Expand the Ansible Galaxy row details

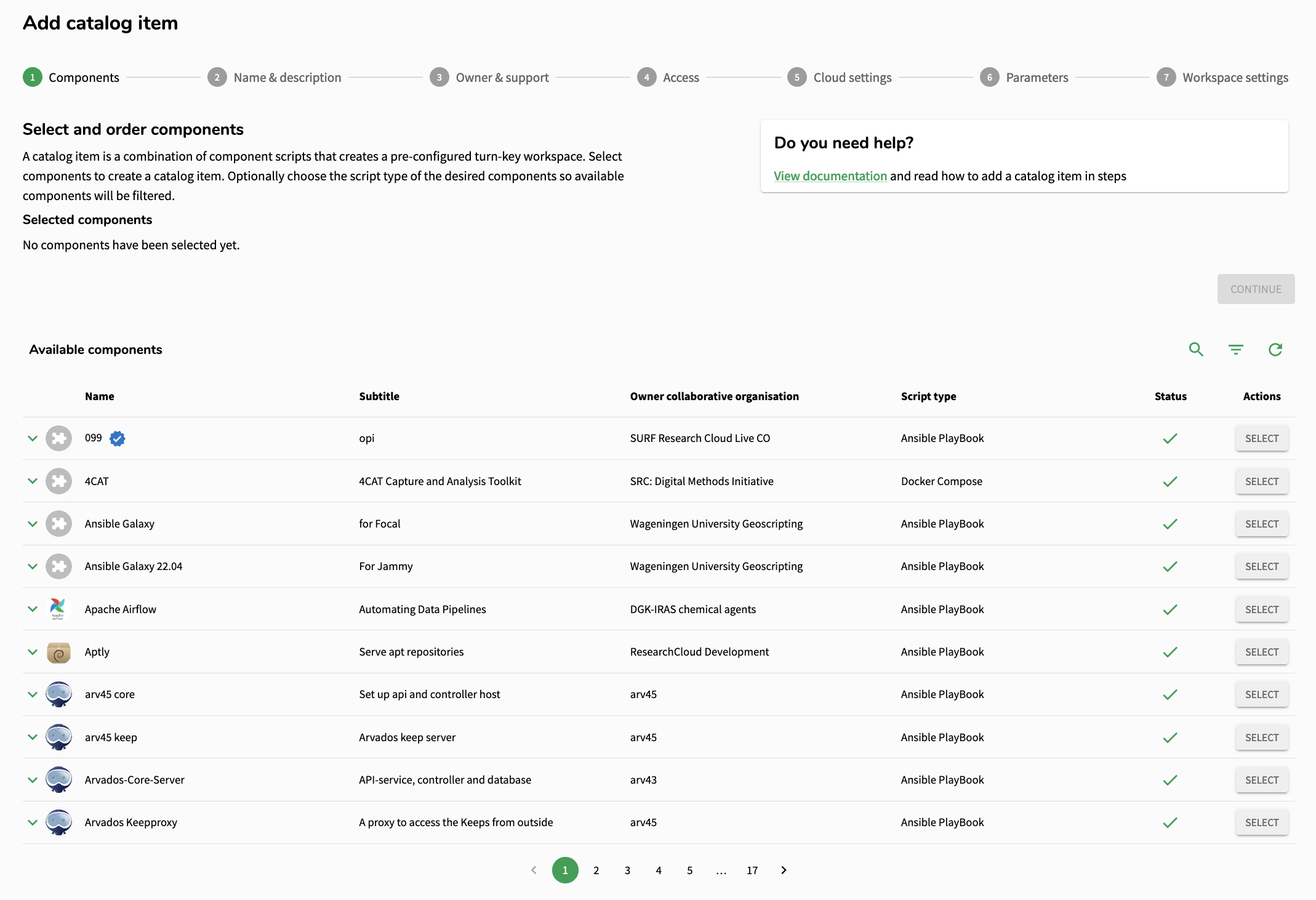pos(33,524)
